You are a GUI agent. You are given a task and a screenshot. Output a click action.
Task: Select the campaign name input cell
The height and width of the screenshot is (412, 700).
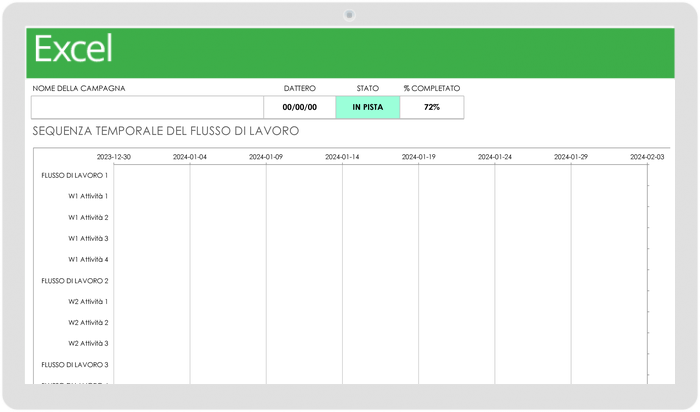[147, 107]
